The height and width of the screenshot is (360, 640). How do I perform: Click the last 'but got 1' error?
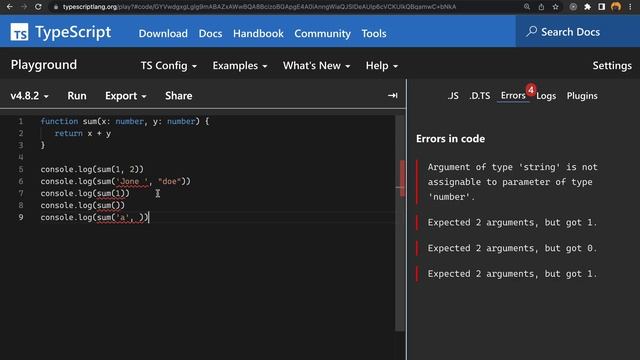click(x=512, y=274)
